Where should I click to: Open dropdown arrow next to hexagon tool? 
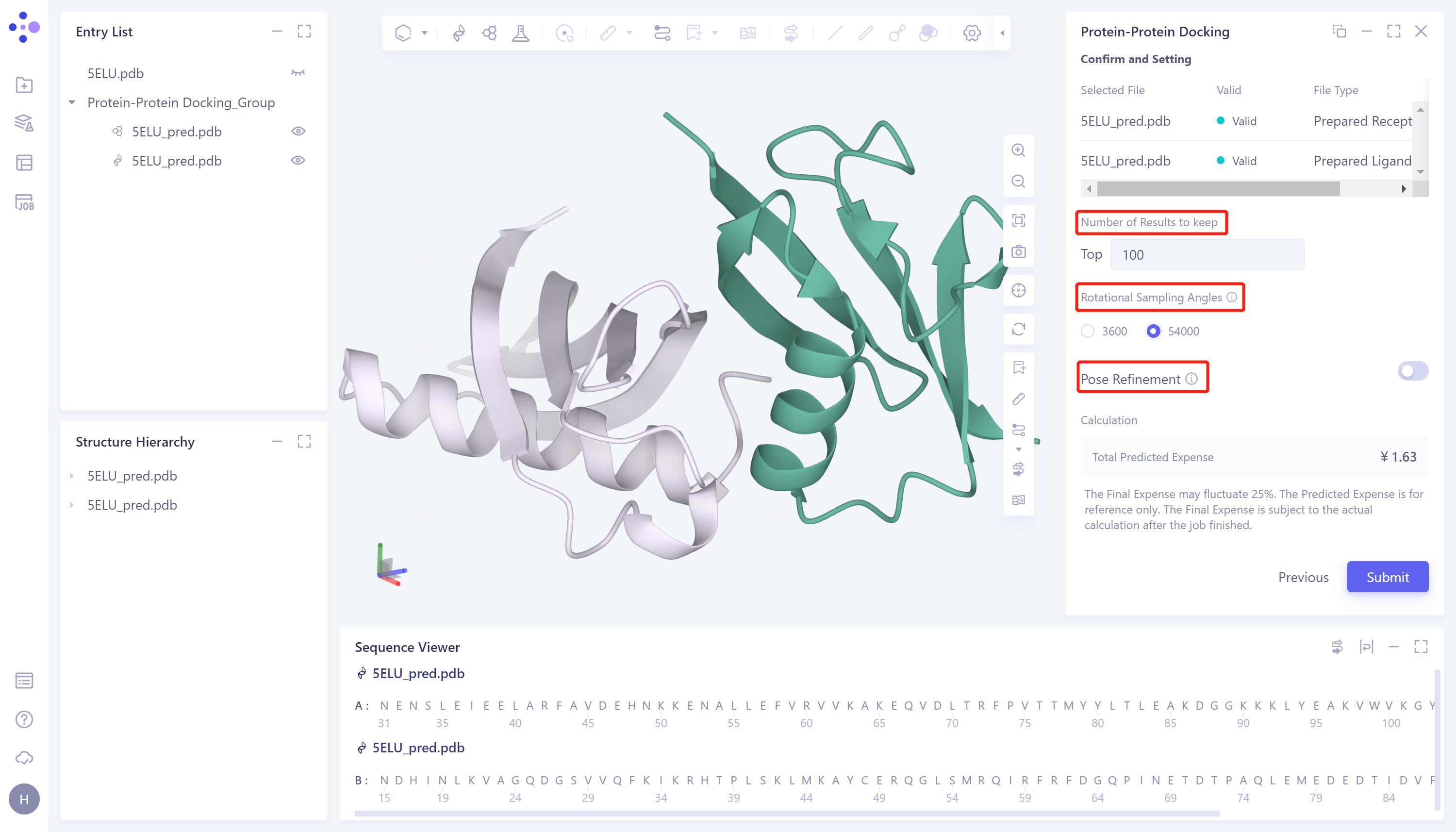424,33
